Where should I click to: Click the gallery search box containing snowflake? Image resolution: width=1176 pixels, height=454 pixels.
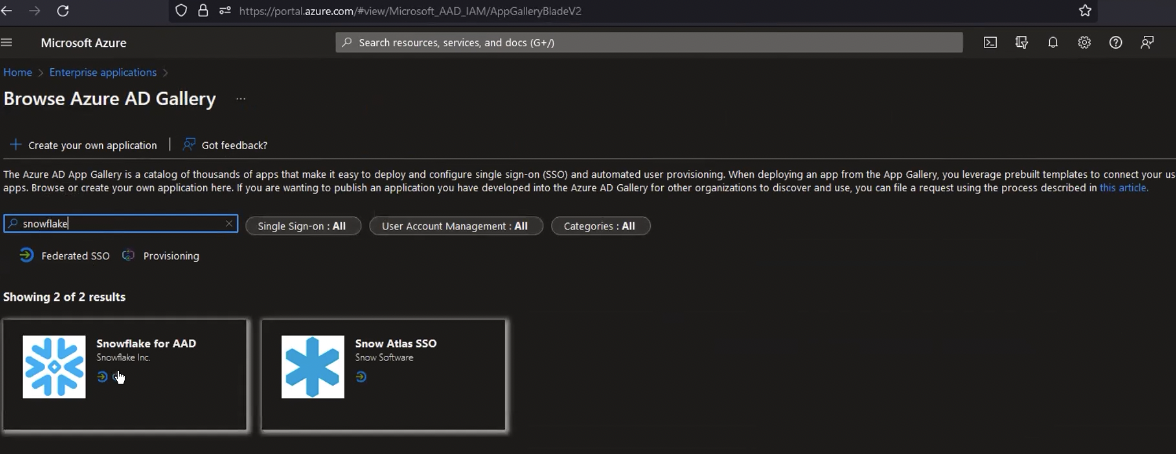(x=121, y=224)
